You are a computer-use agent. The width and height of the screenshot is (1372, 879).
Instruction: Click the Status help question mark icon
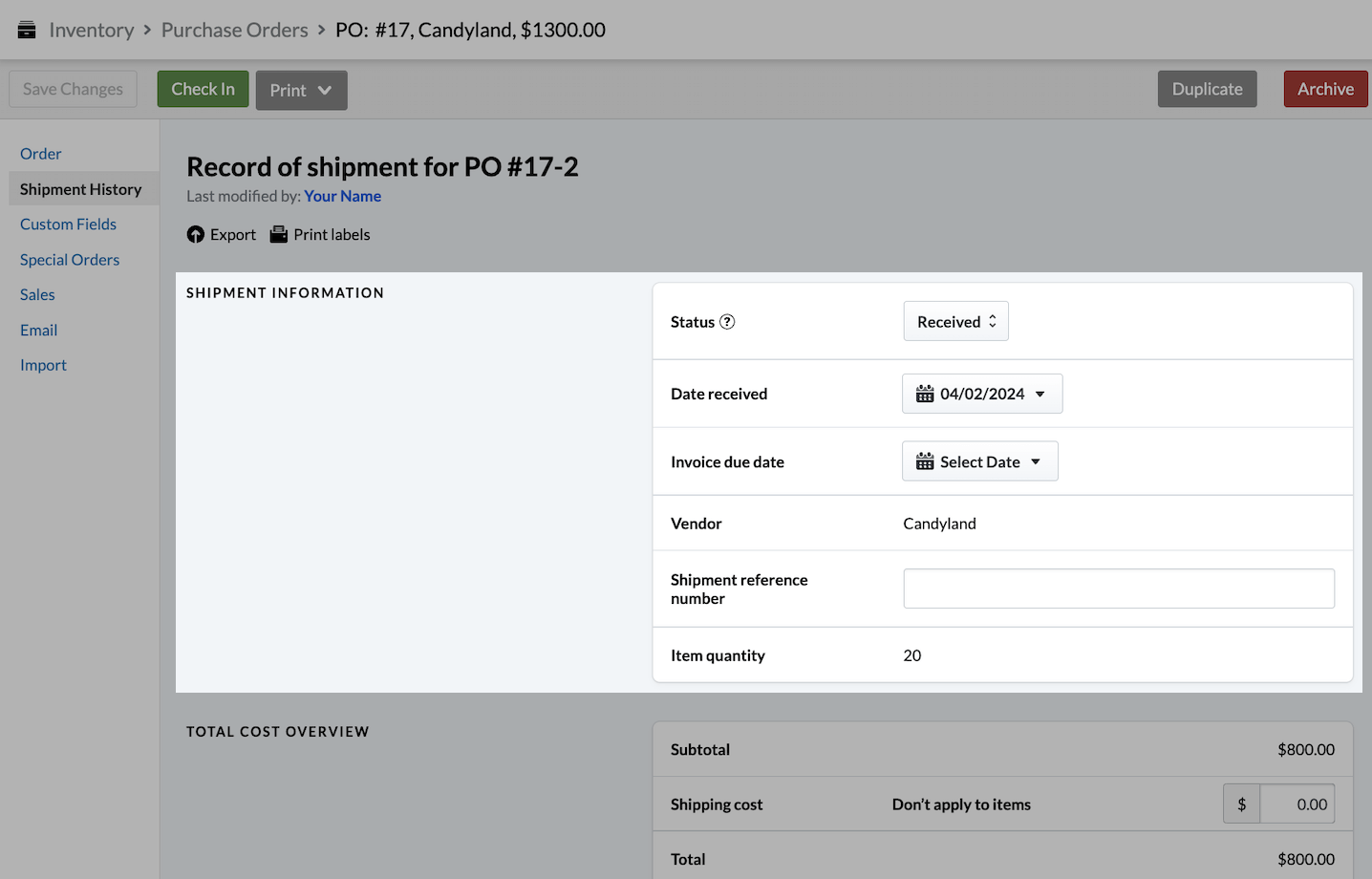pyautogui.click(x=727, y=322)
